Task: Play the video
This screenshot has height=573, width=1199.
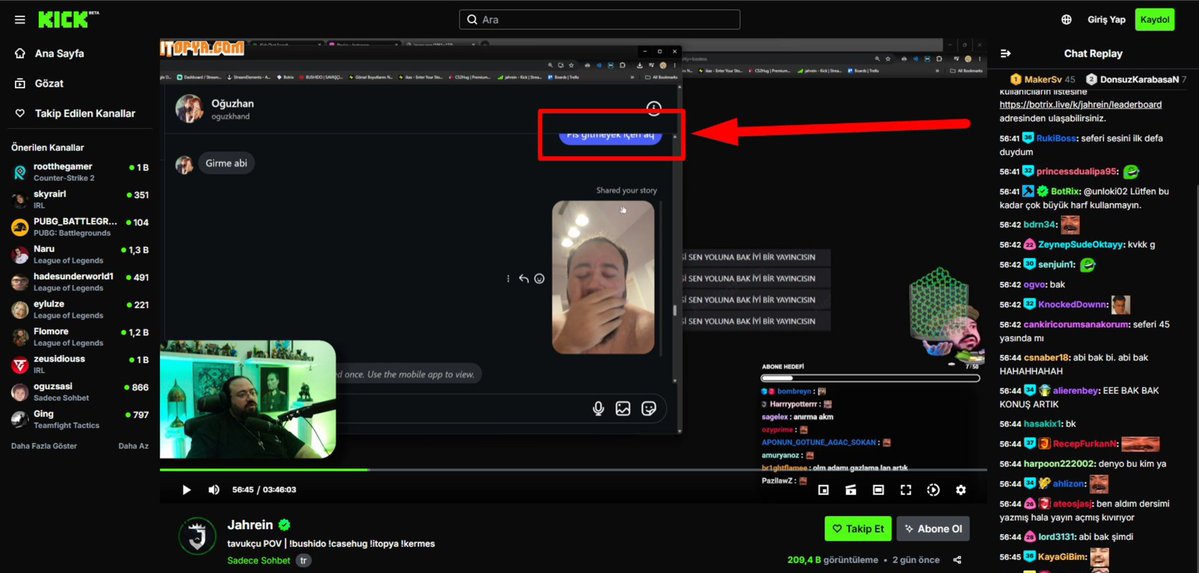Action: click(186, 490)
